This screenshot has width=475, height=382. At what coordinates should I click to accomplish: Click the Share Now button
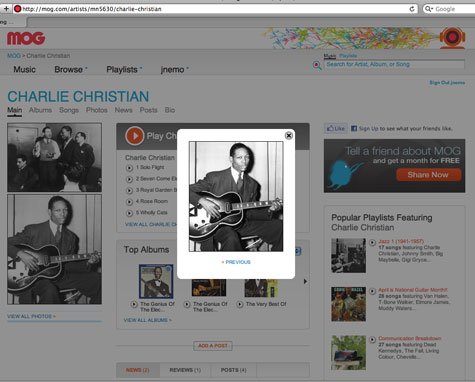(x=429, y=175)
